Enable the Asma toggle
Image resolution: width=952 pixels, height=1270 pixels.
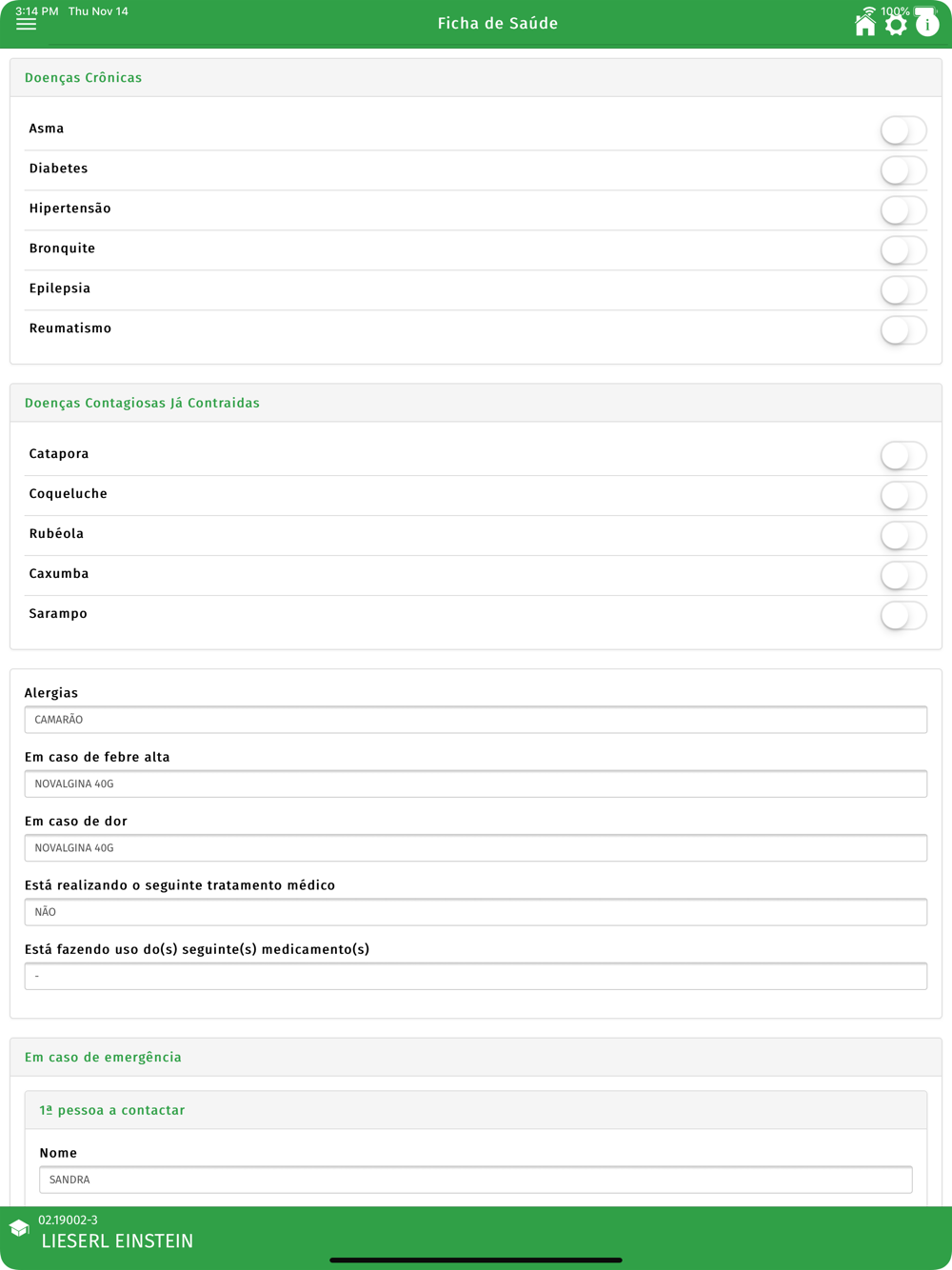pos(902,129)
